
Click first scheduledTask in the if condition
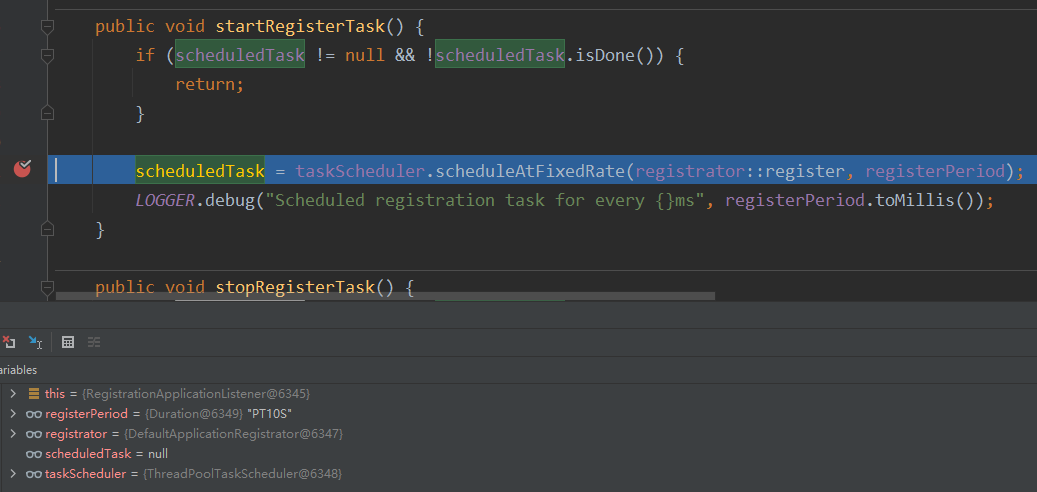coord(240,56)
